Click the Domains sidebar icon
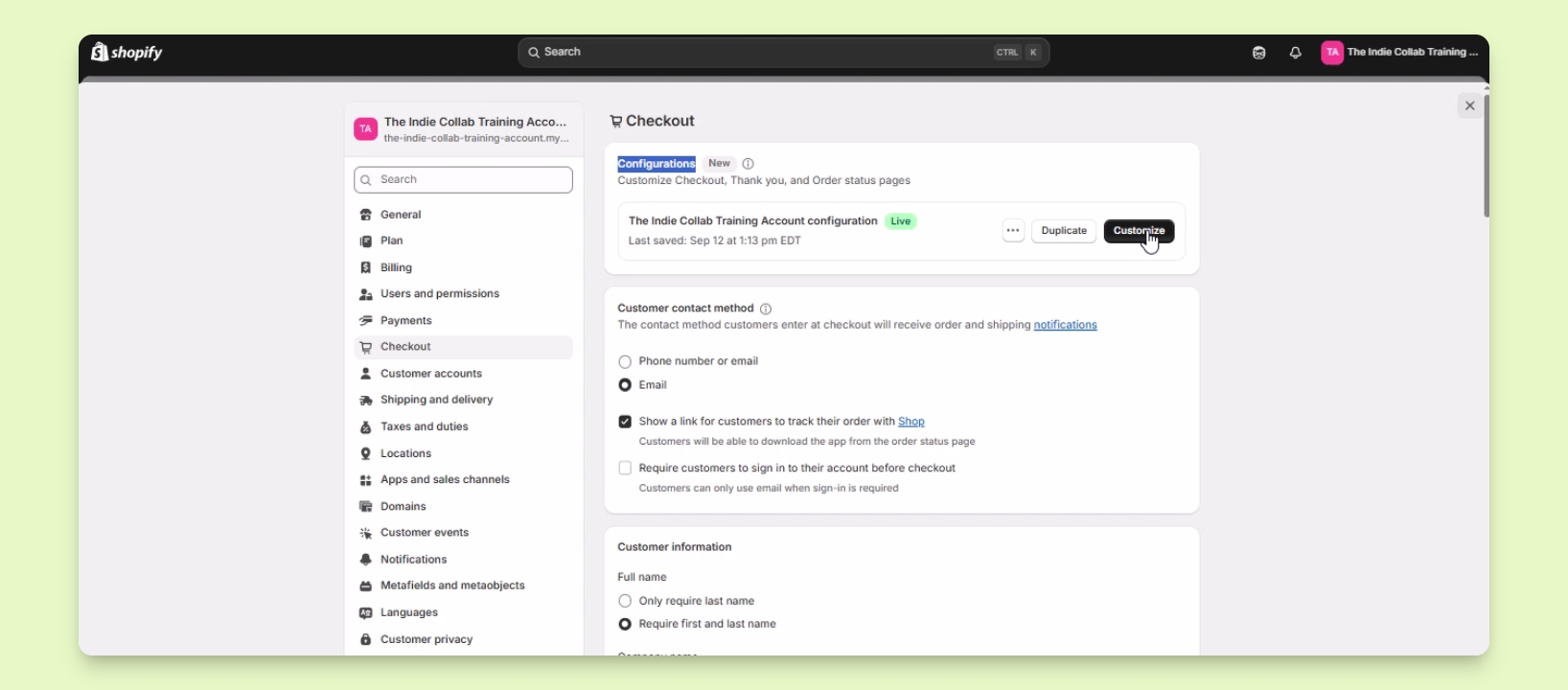The image size is (1568, 690). [365, 507]
